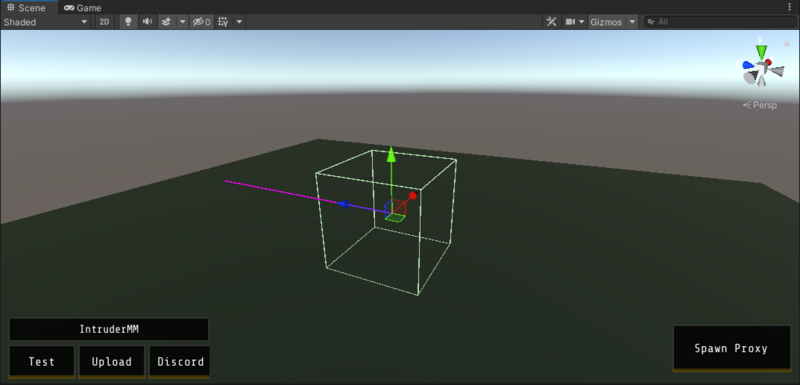This screenshot has width=800, height=385.
Task: Toggle hidden objects visibility with the eye icon
Action: pos(201,22)
